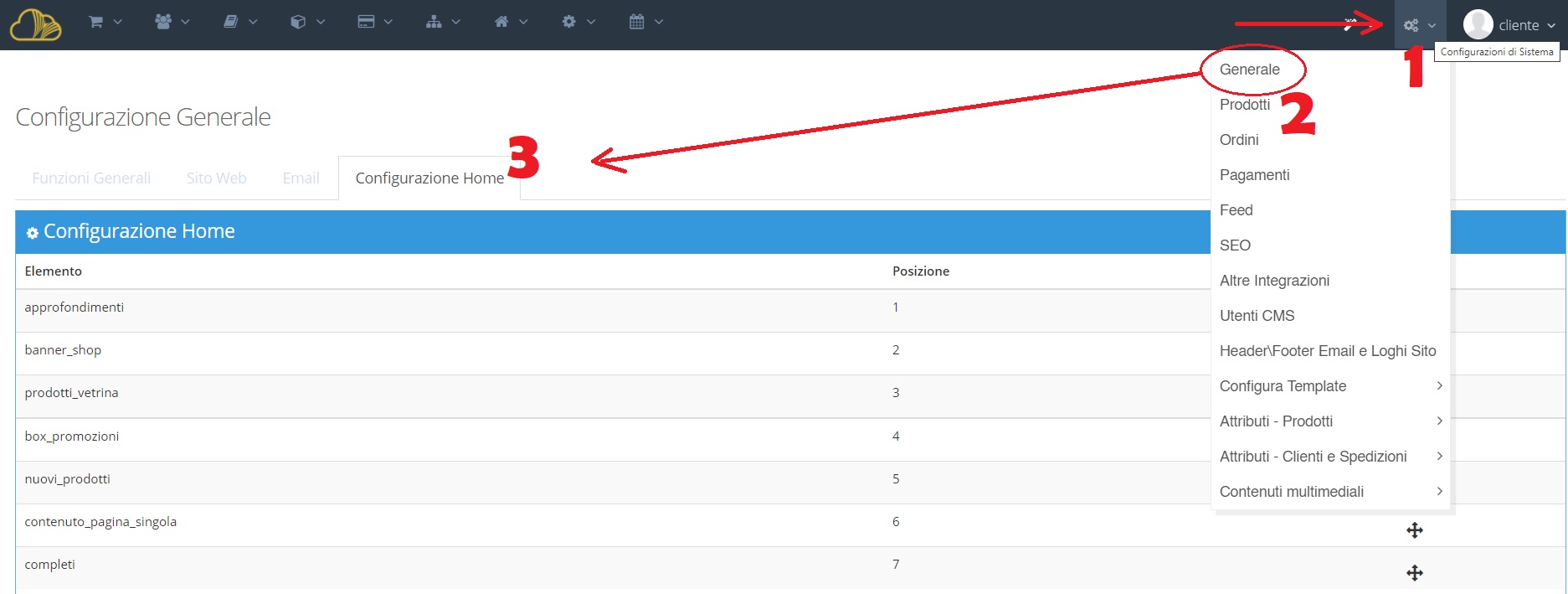Open the cube box menu in navbar

[307, 23]
